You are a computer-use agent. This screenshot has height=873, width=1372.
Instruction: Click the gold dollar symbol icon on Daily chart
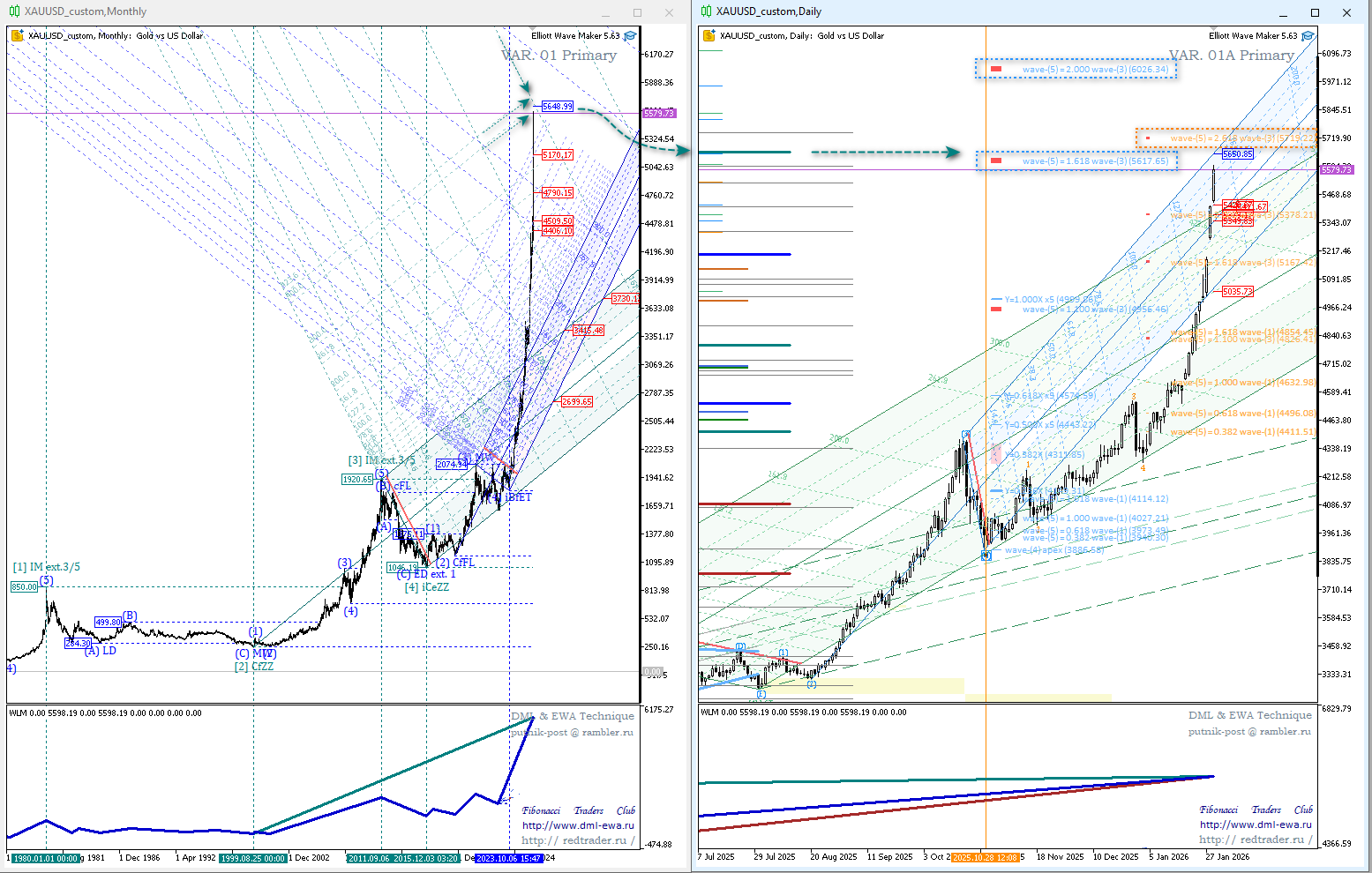click(x=708, y=36)
